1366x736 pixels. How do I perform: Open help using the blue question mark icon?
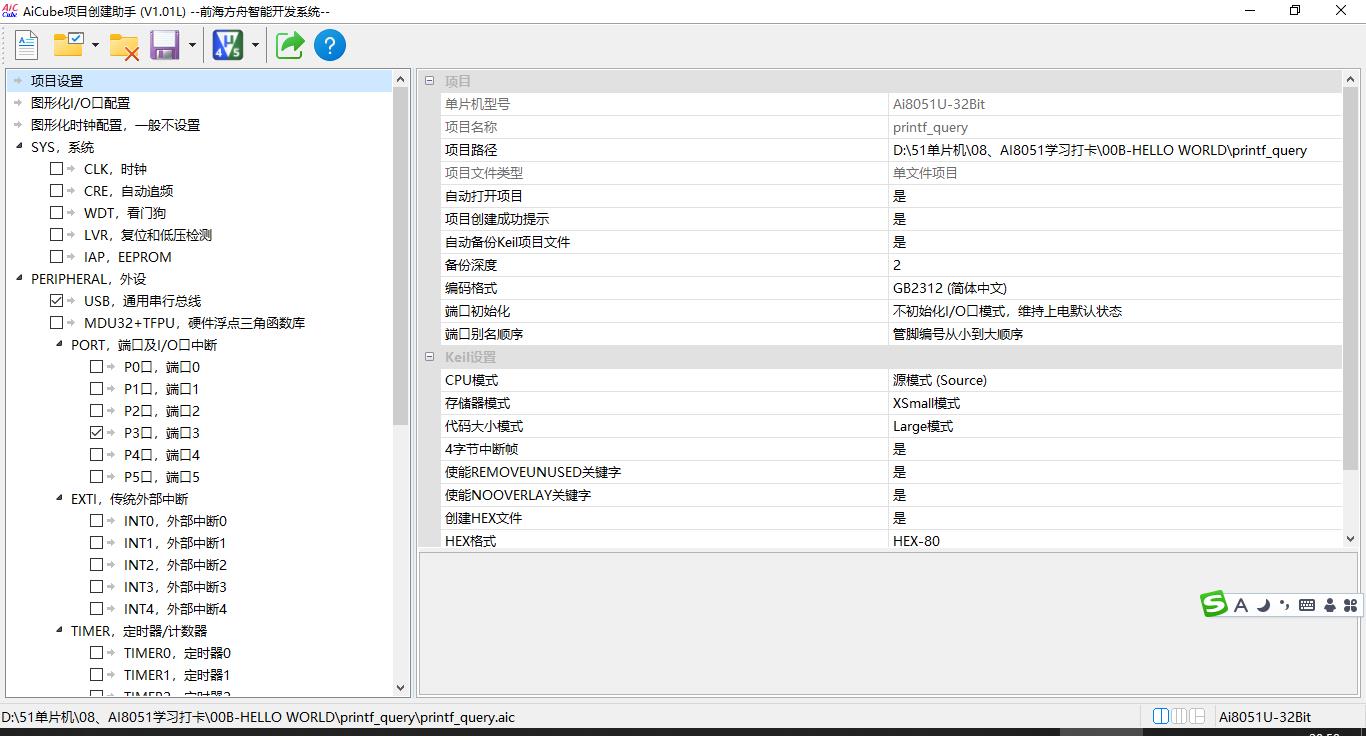point(330,44)
